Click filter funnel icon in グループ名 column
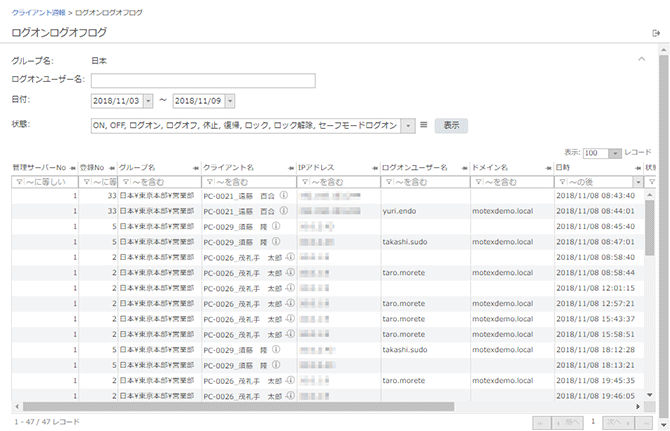 click(x=125, y=182)
